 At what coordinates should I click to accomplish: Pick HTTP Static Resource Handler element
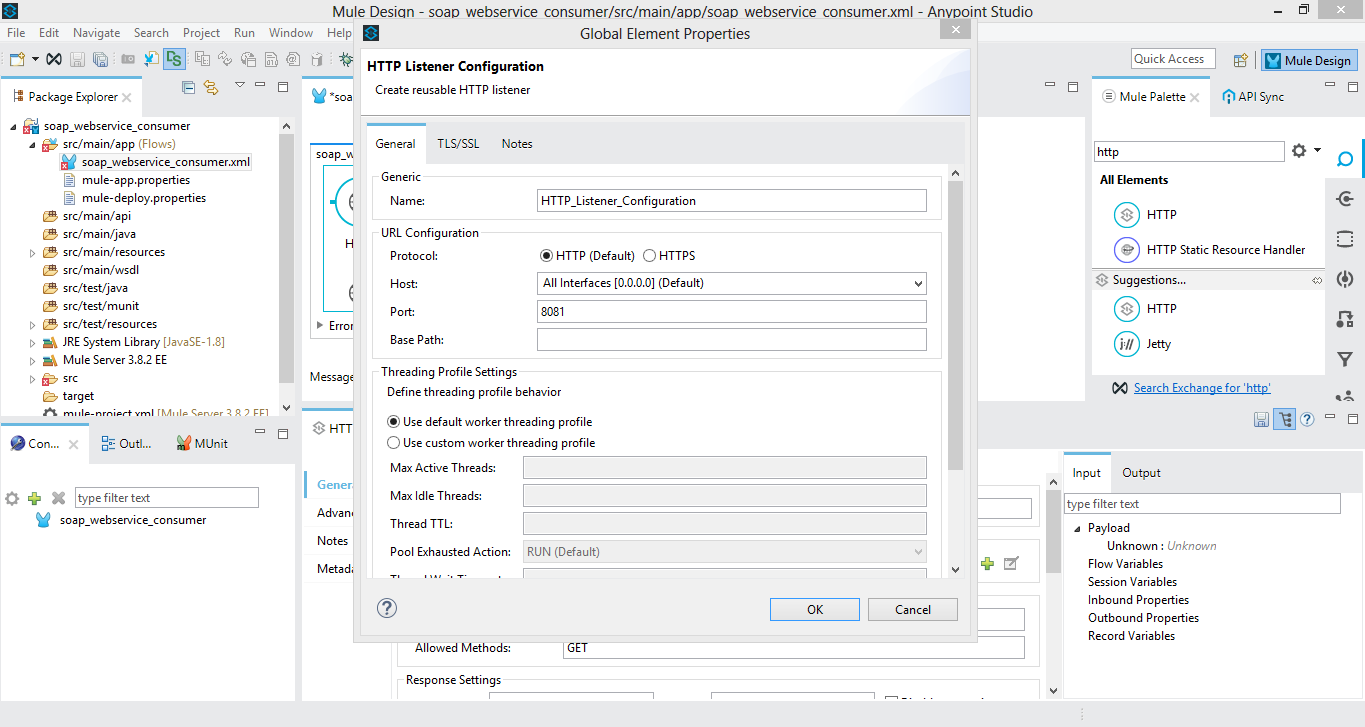[1225, 250]
